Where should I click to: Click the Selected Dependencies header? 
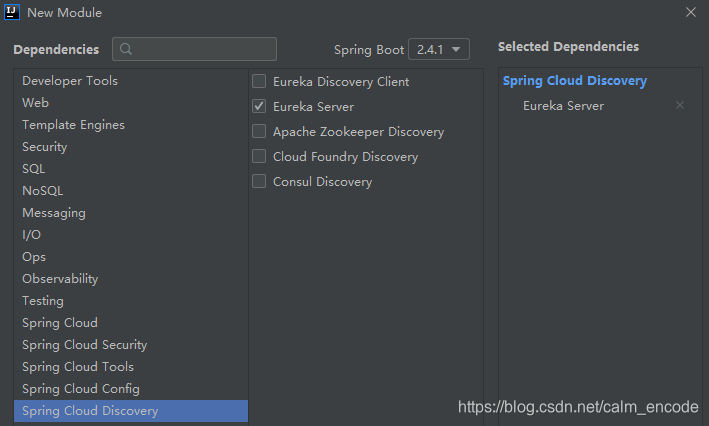pos(568,47)
